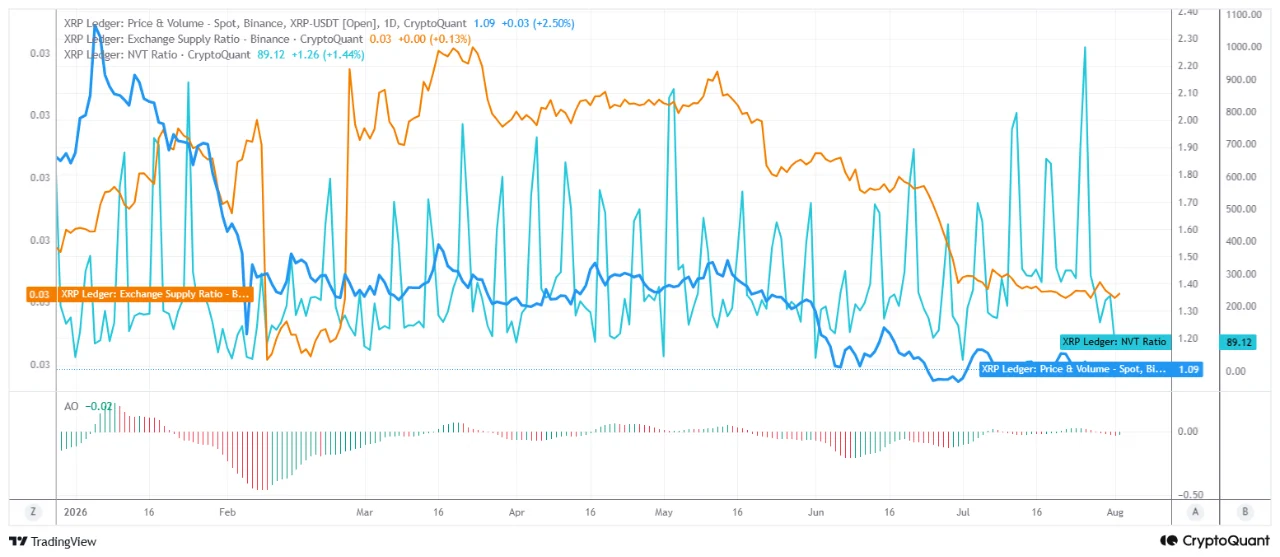Click the Jul label on time axis
1280x557 pixels.
pos(964,511)
